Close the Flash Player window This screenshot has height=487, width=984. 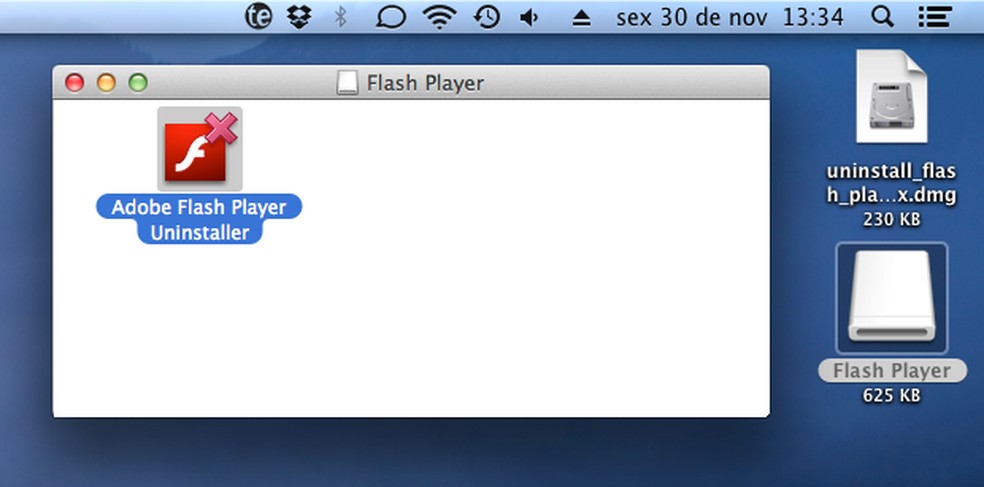click(75, 83)
